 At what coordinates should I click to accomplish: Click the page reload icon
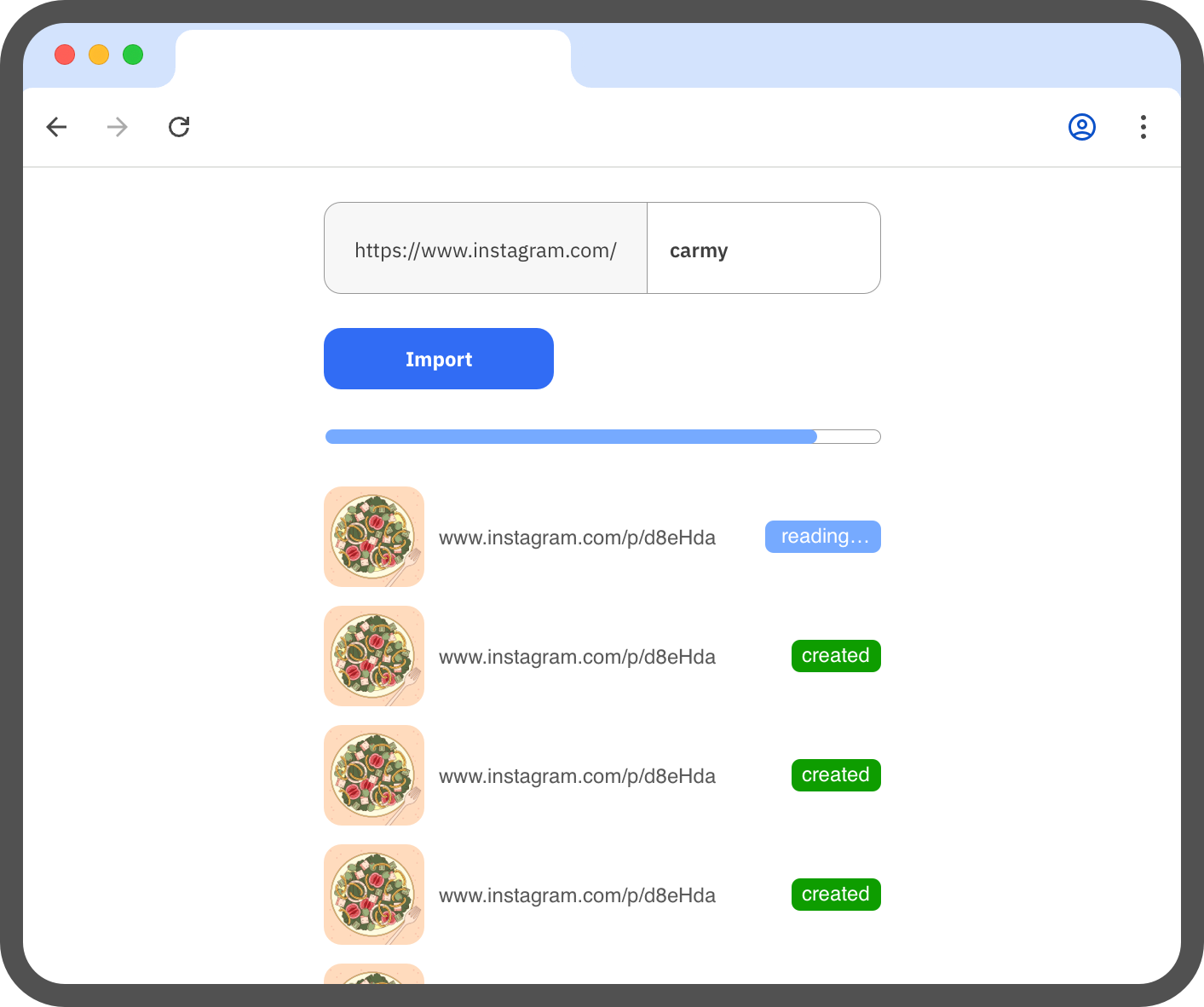point(179,126)
